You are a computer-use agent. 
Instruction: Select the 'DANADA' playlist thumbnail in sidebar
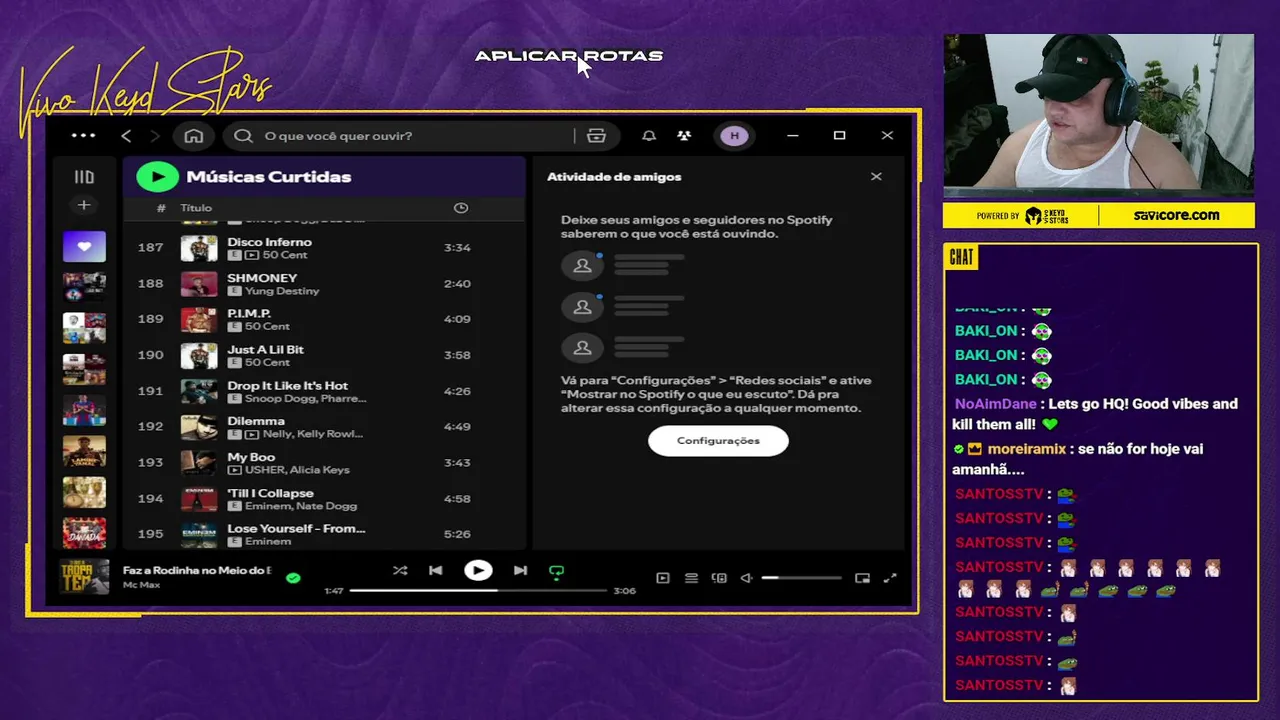click(84, 532)
